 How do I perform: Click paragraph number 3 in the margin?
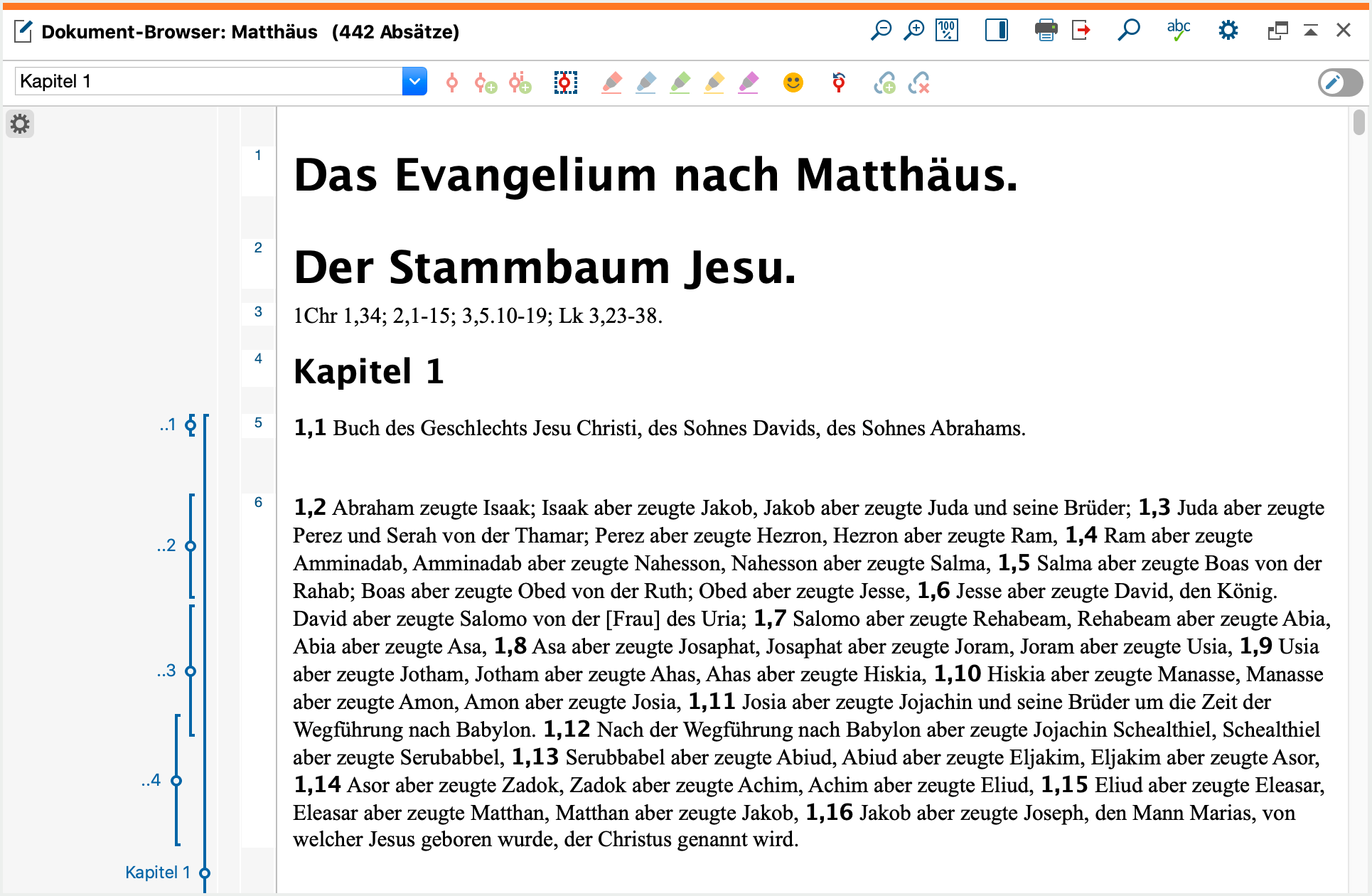(x=258, y=312)
